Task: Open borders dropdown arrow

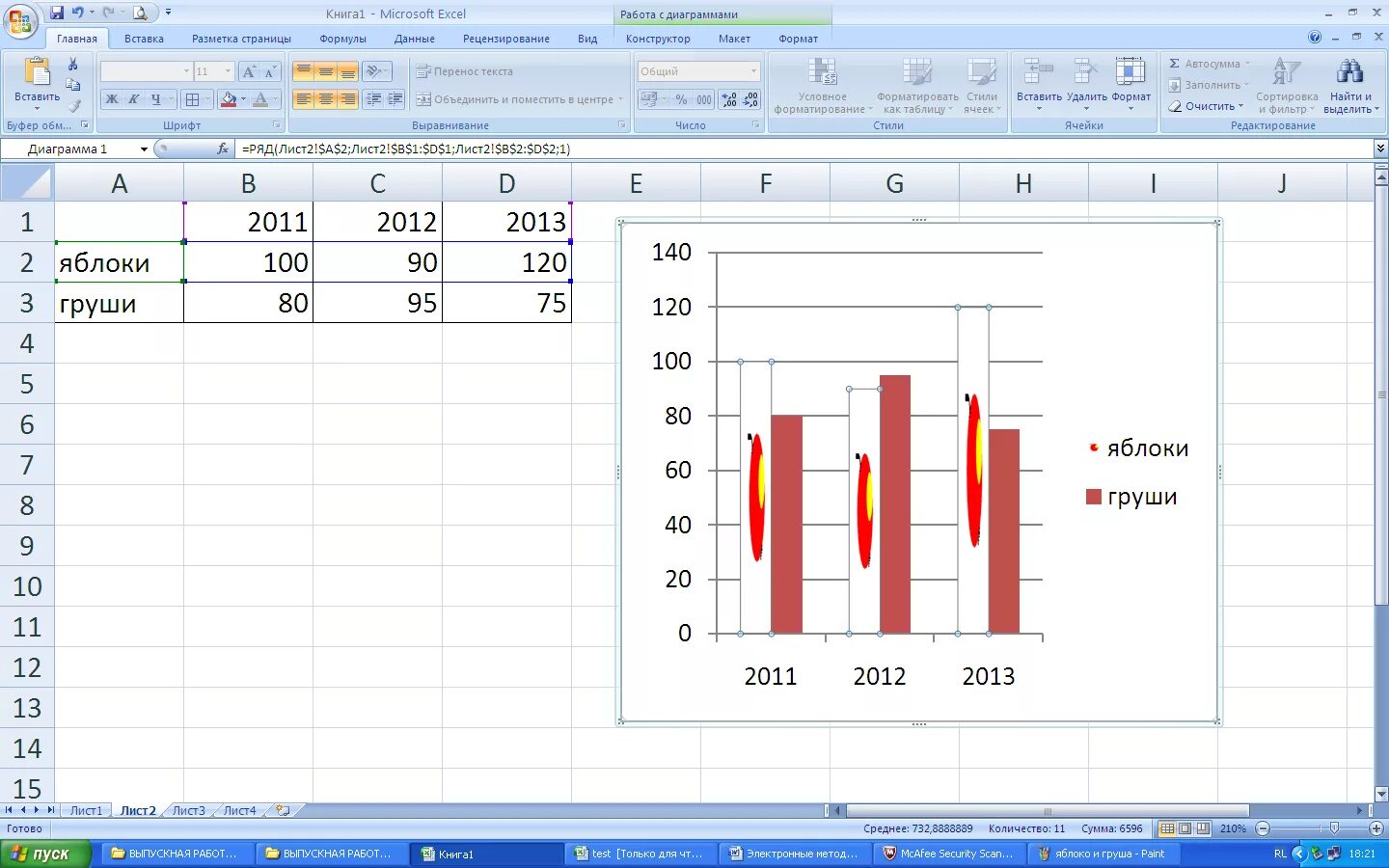Action: pyautogui.click(x=207, y=99)
